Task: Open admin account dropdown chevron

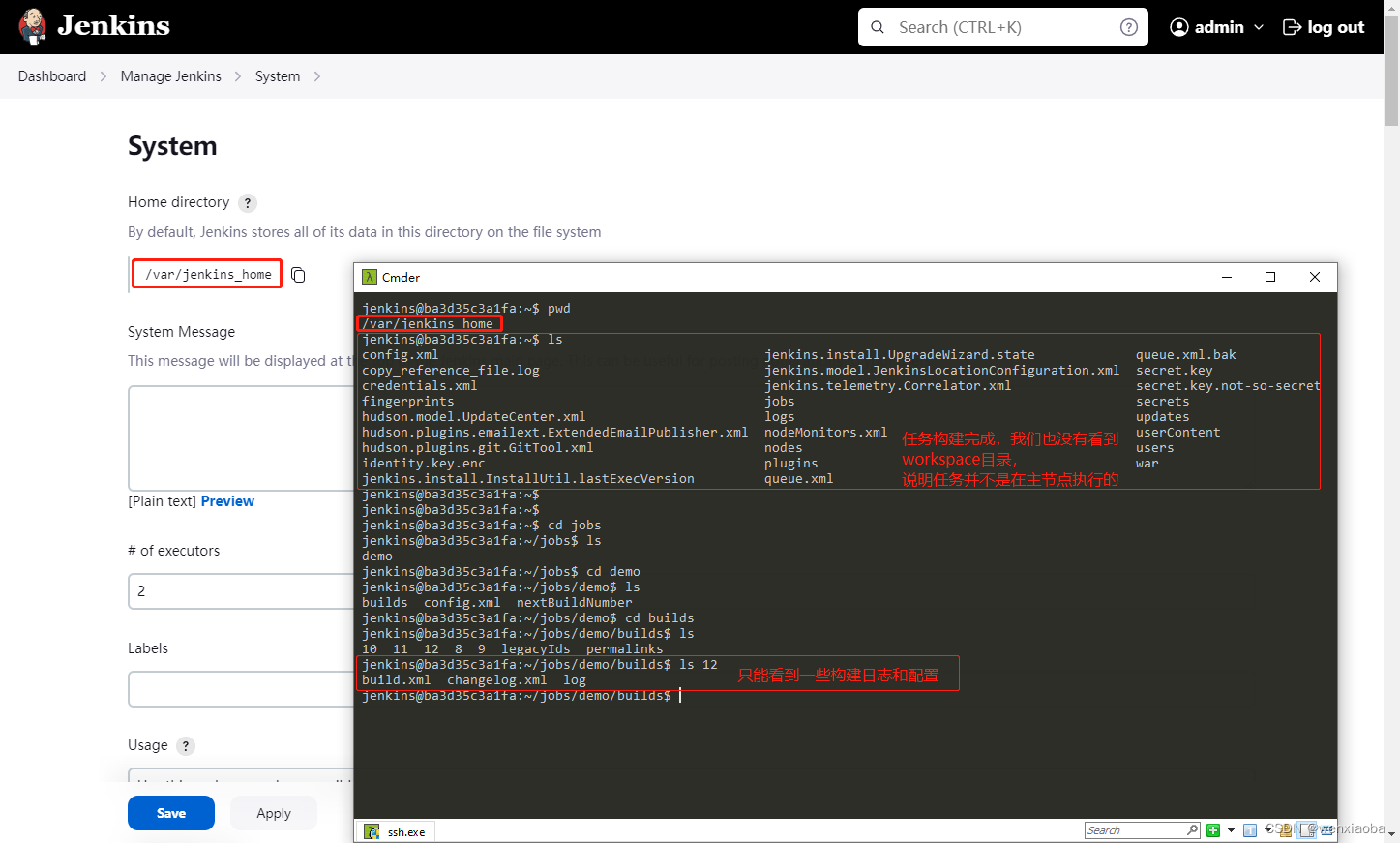Action: pyautogui.click(x=1259, y=27)
